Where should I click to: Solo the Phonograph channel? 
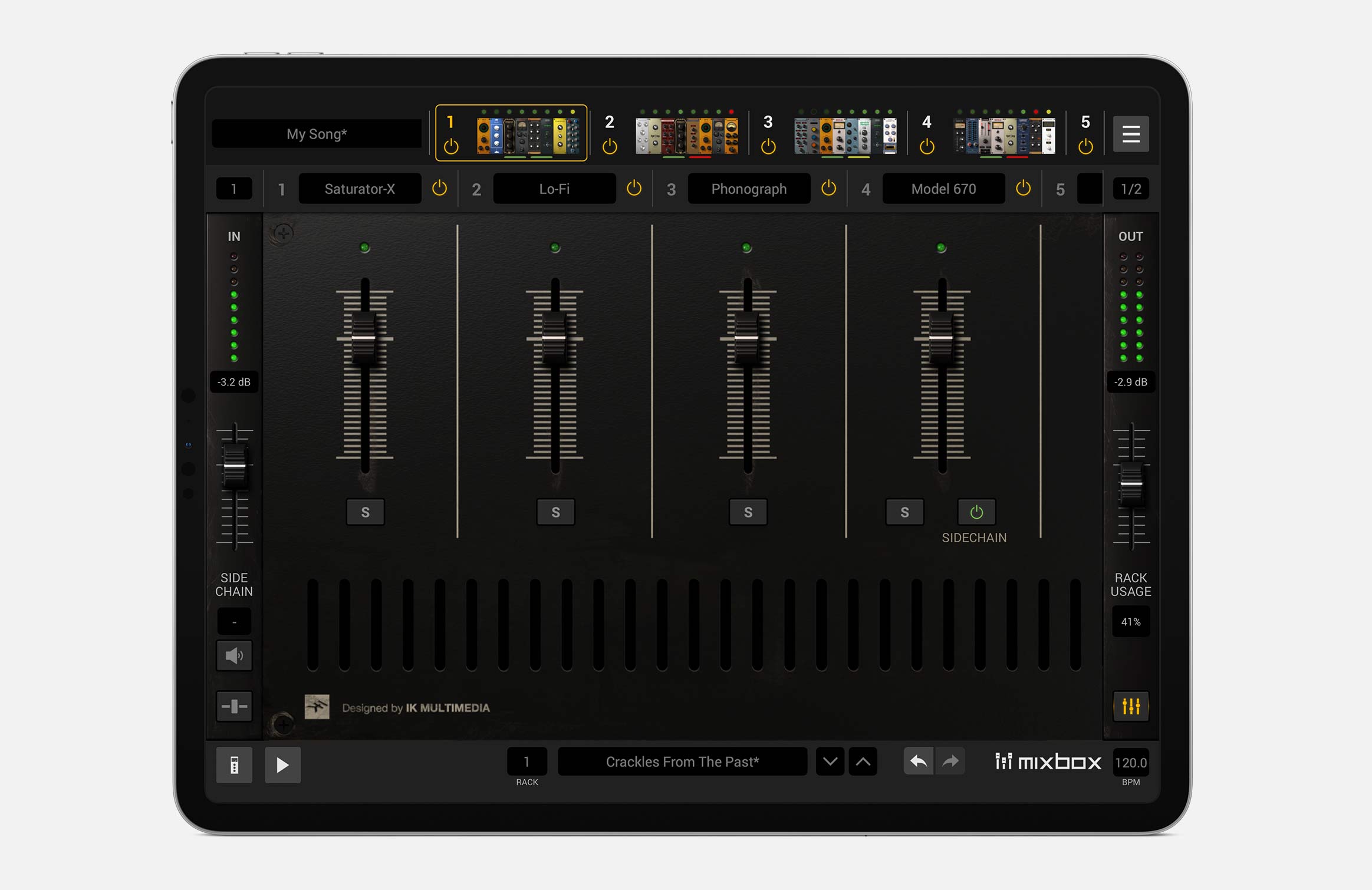748,512
